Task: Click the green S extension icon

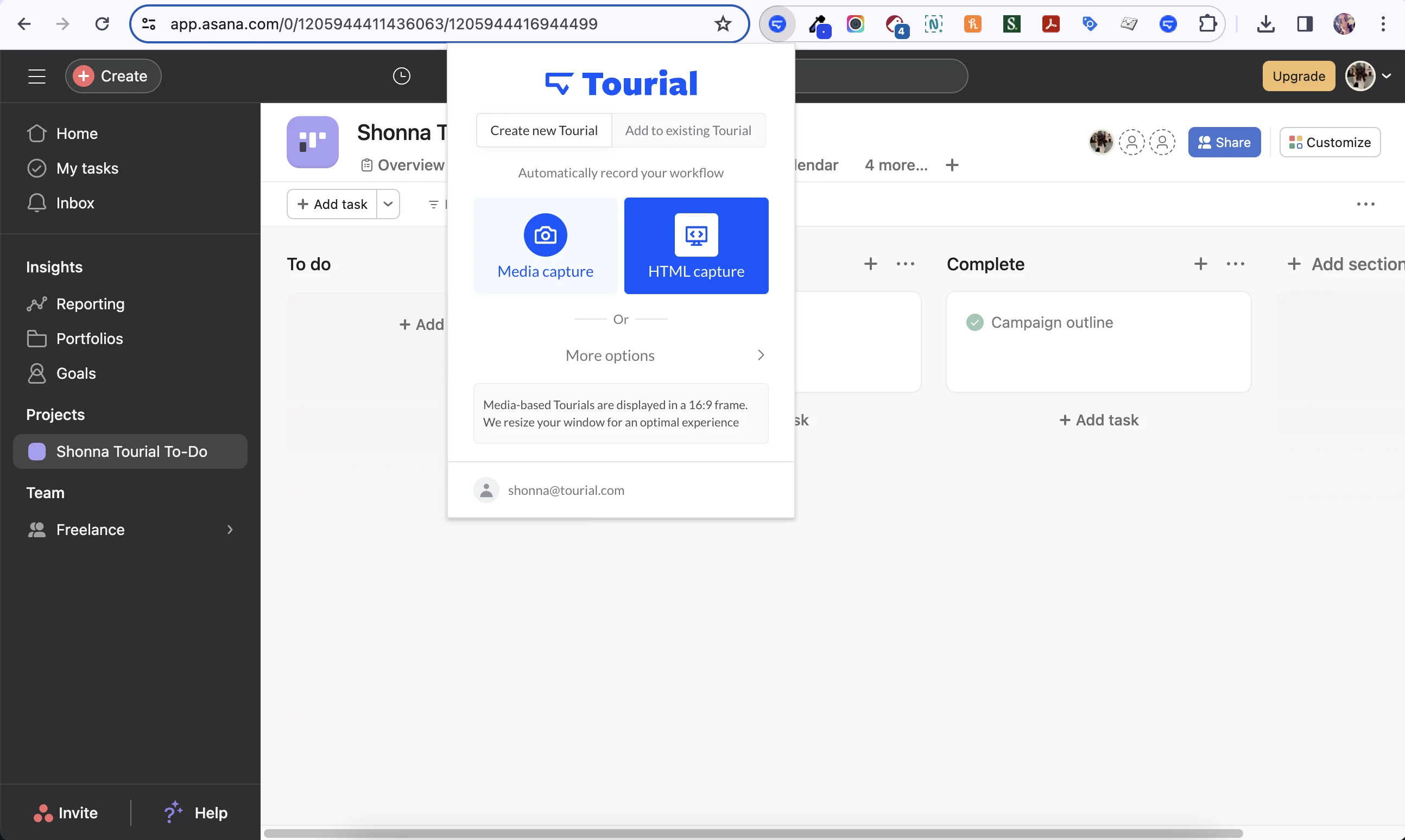Action: click(x=1011, y=24)
